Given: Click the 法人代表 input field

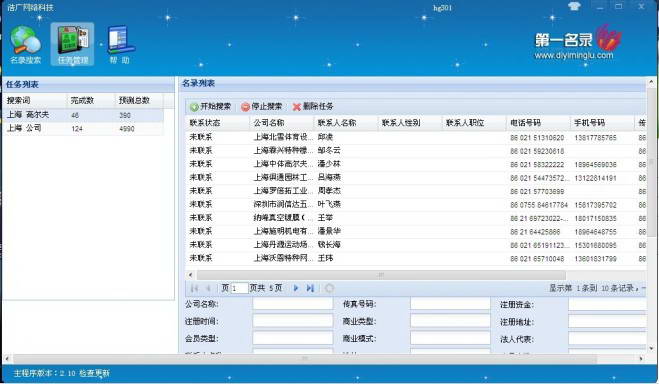Looking at the screenshot, I should point(607,339).
